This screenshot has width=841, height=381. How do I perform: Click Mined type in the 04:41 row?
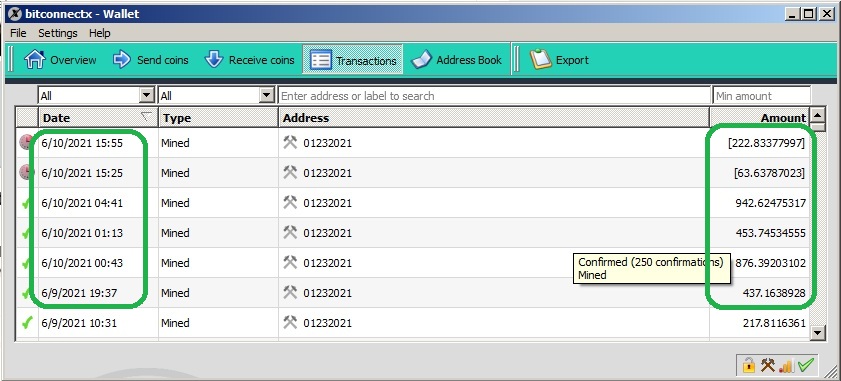pos(175,203)
